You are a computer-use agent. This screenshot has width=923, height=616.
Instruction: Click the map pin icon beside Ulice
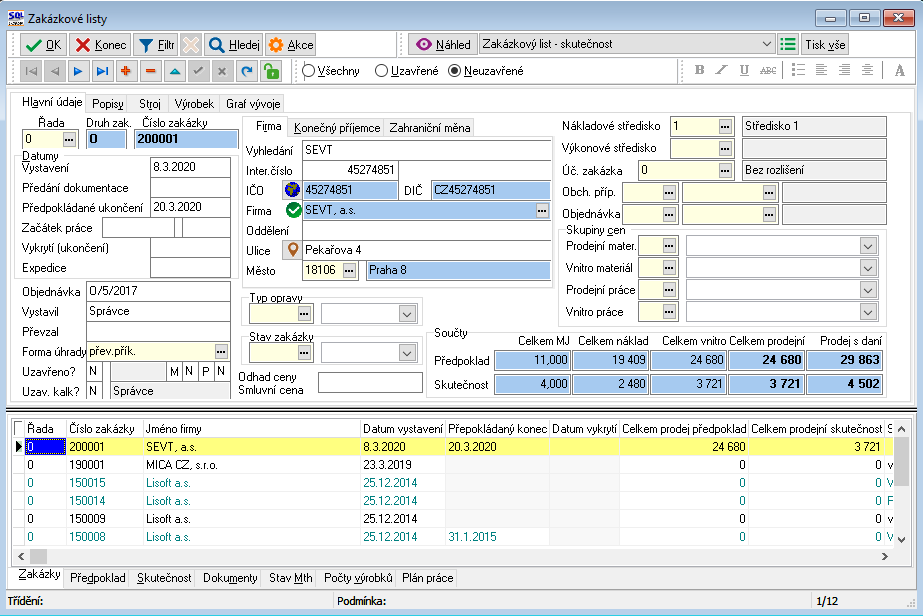click(x=292, y=249)
